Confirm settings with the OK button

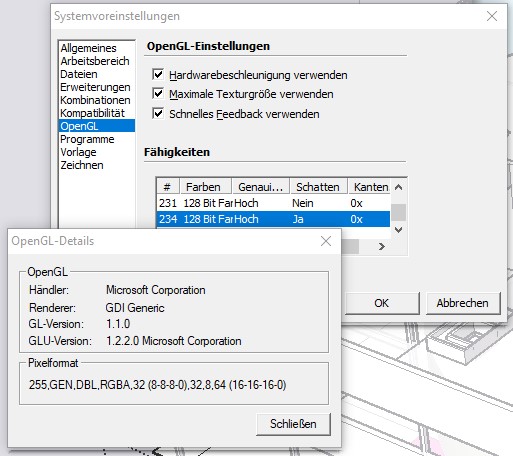pos(382,303)
